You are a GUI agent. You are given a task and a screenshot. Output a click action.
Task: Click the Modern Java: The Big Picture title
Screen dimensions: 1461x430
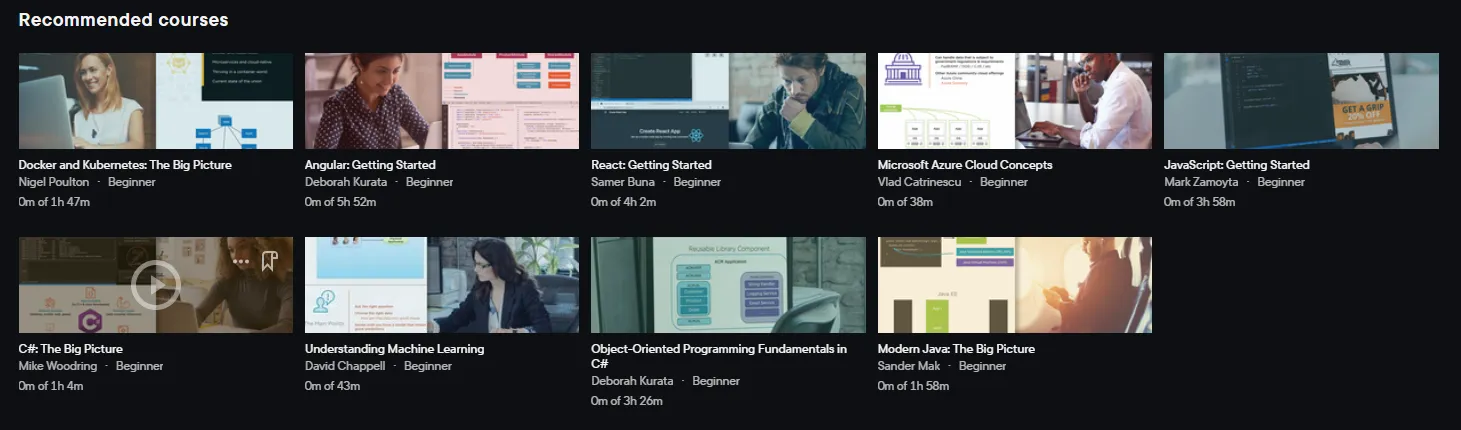(956, 349)
